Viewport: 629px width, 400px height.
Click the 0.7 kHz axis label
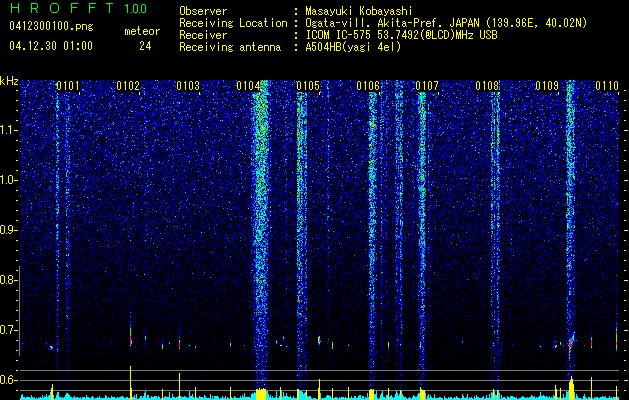7,330
